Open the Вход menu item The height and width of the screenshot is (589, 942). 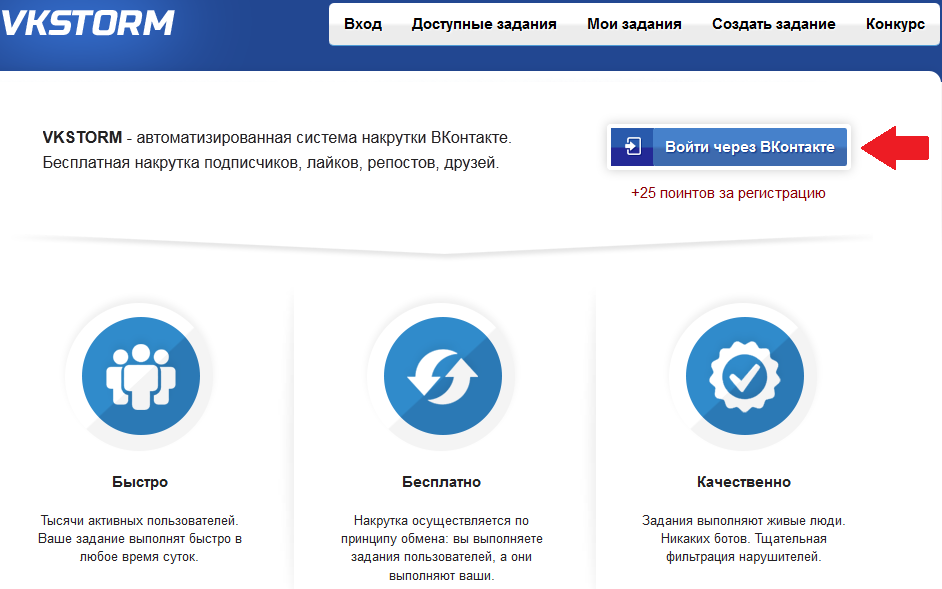[363, 24]
